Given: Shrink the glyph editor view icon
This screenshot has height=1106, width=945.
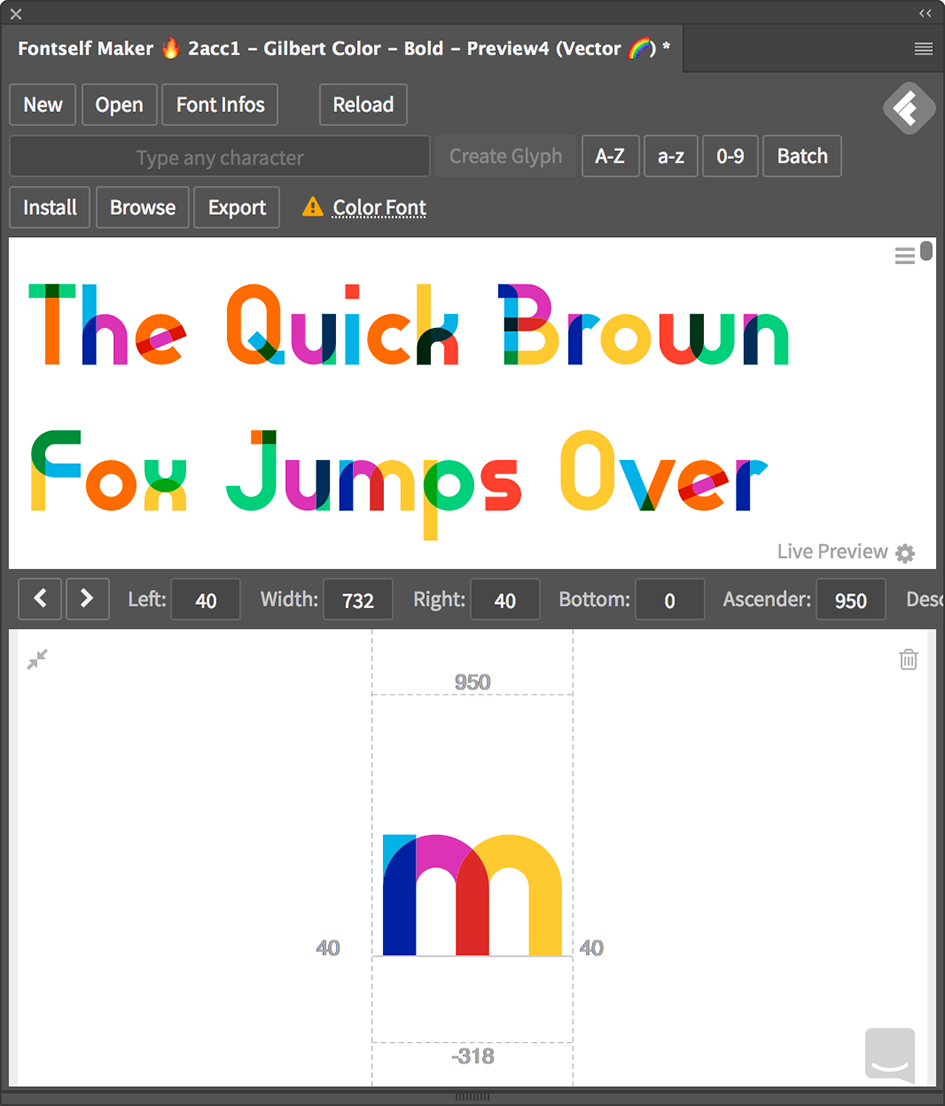Looking at the screenshot, I should pos(37,659).
